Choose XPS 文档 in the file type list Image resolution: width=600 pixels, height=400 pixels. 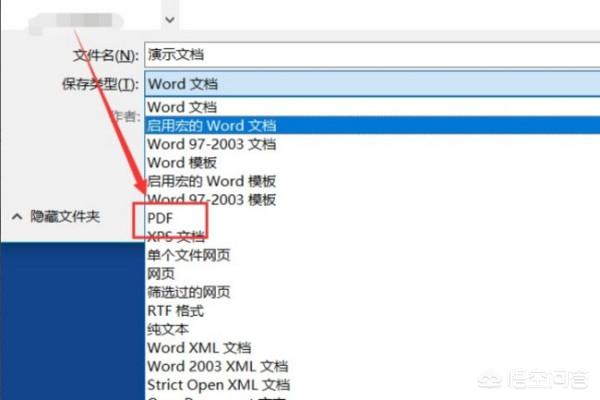[176, 236]
